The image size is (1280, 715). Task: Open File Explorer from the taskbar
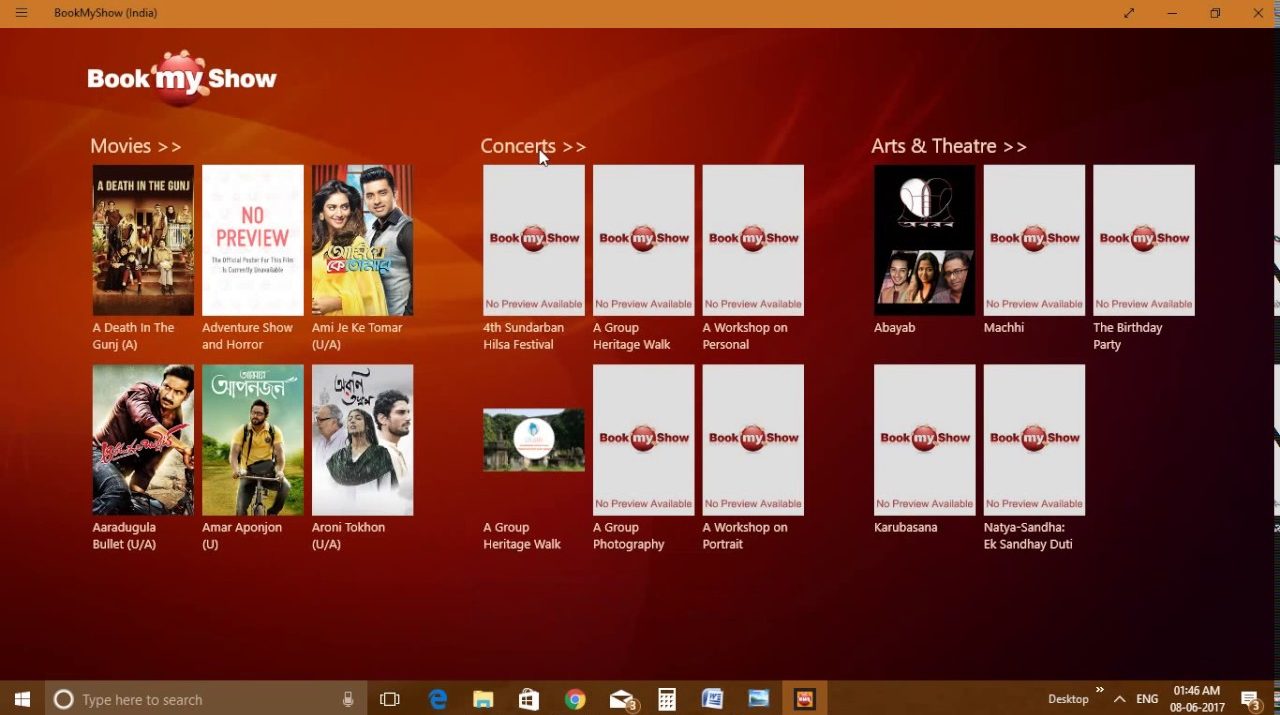483,699
